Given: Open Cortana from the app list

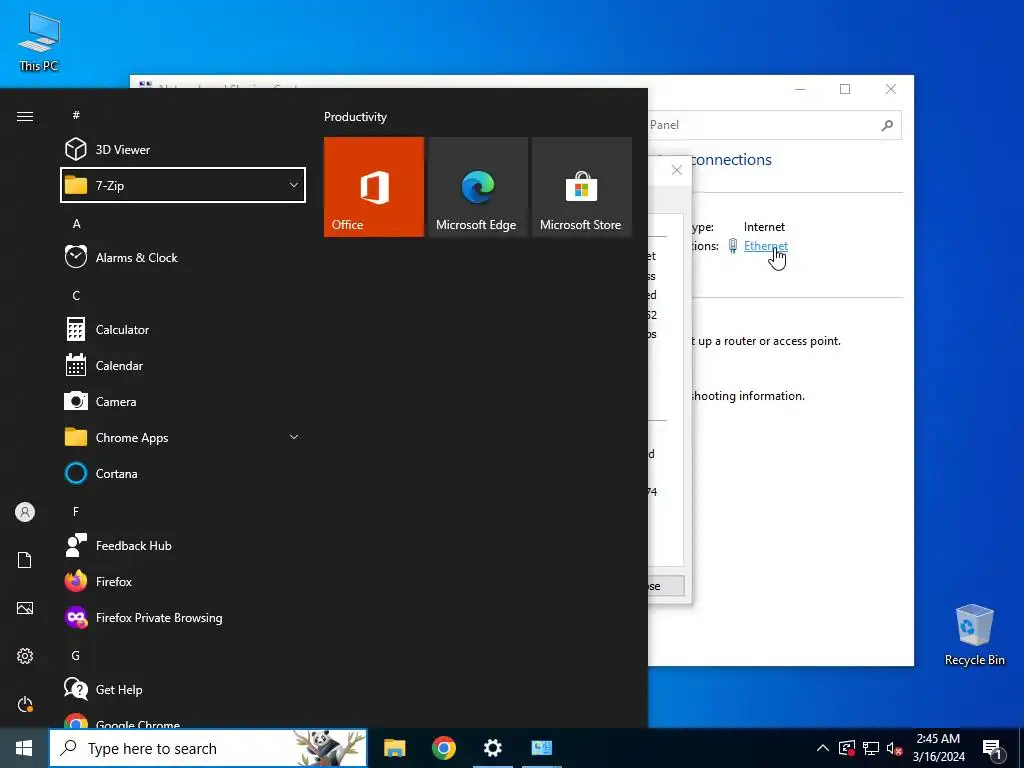Looking at the screenshot, I should tap(183, 473).
